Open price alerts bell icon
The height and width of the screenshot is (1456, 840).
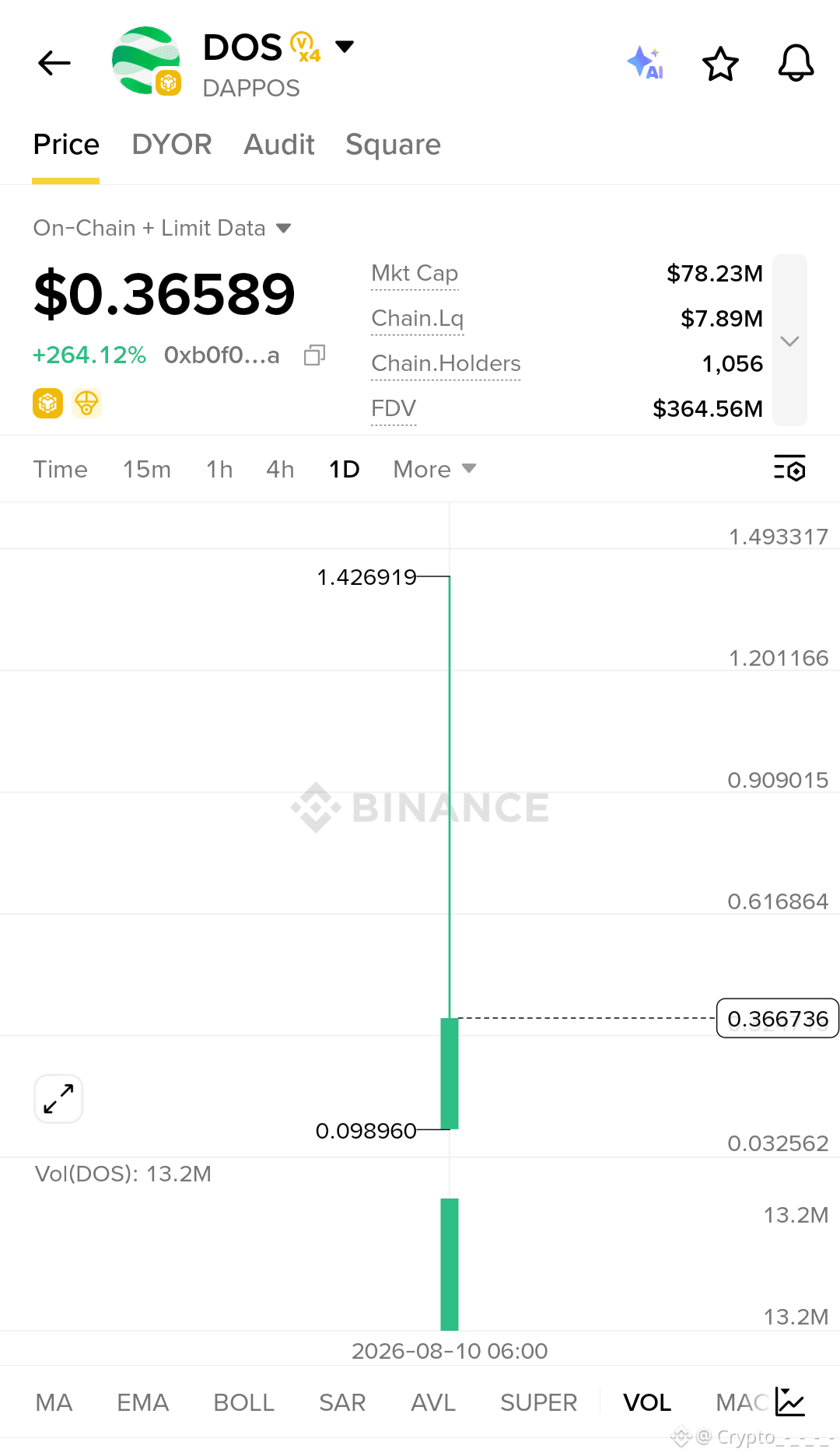(796, 63)
